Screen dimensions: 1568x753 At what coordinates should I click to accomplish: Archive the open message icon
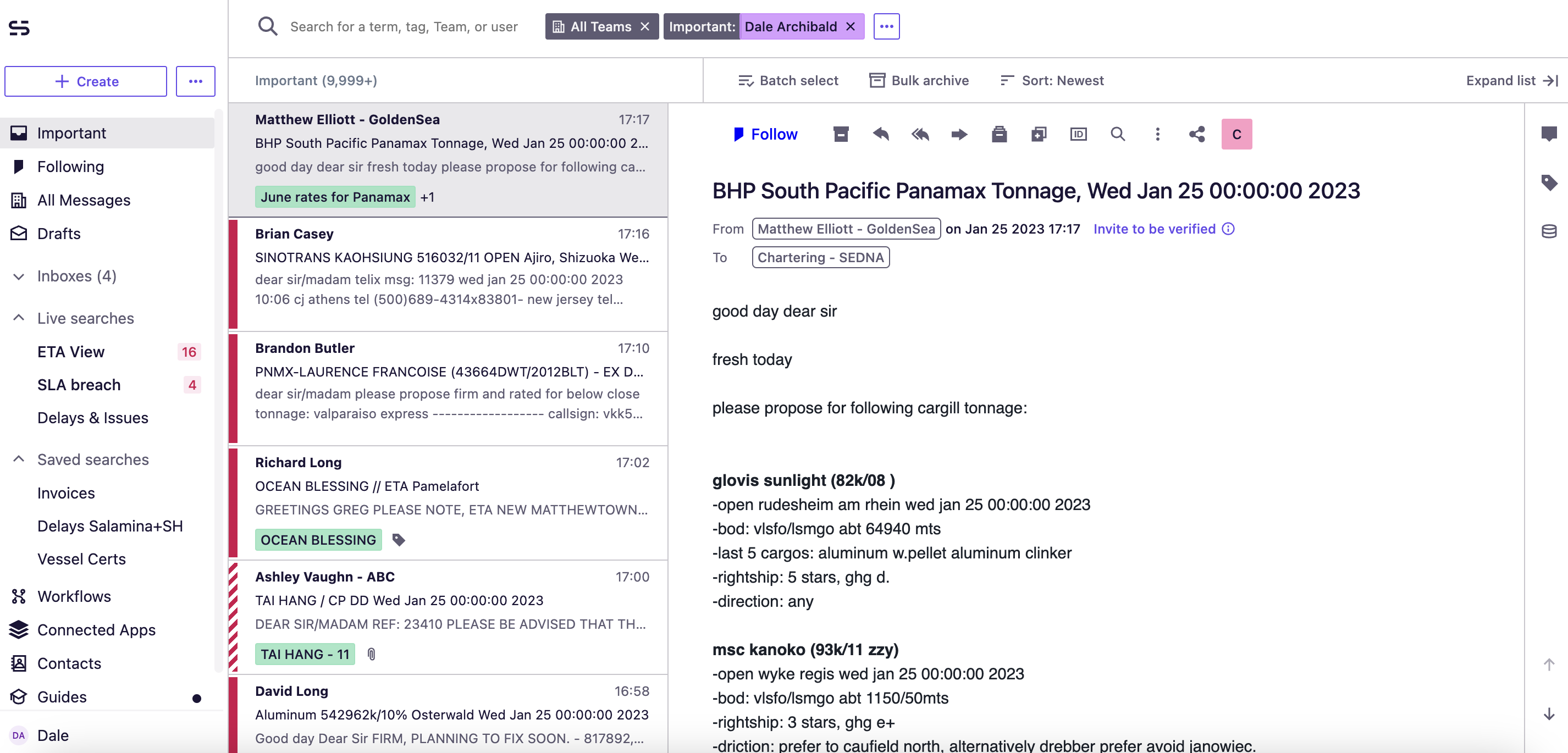click(841, 134)
